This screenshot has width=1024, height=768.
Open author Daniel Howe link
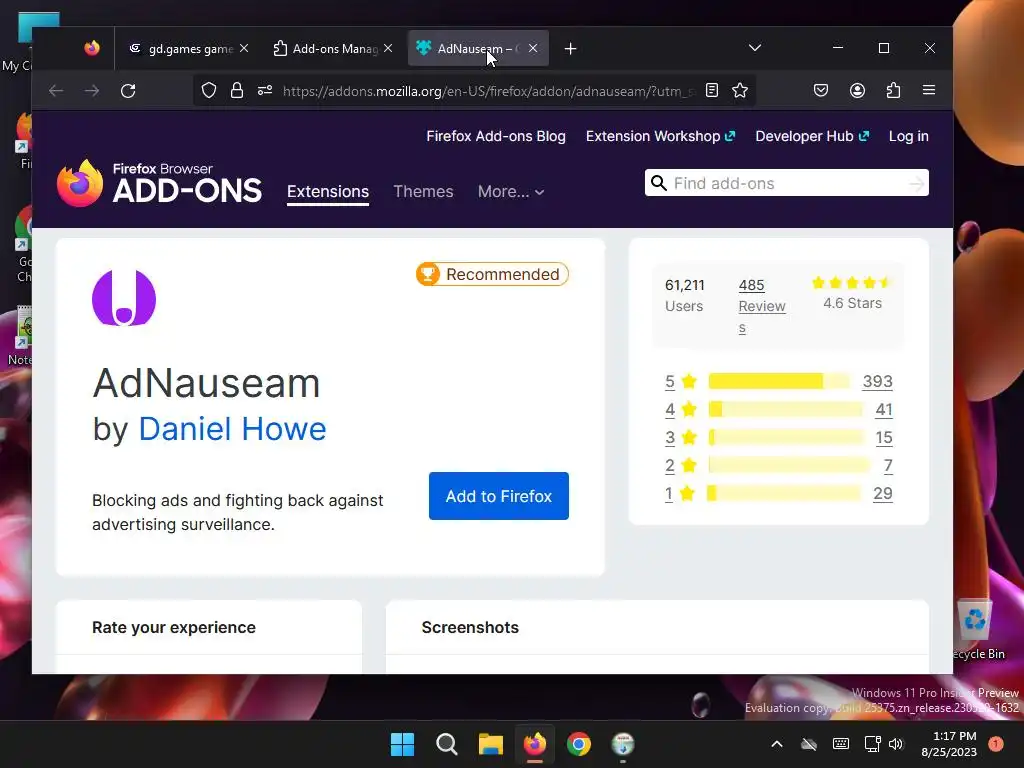click(x=232, y=429)
